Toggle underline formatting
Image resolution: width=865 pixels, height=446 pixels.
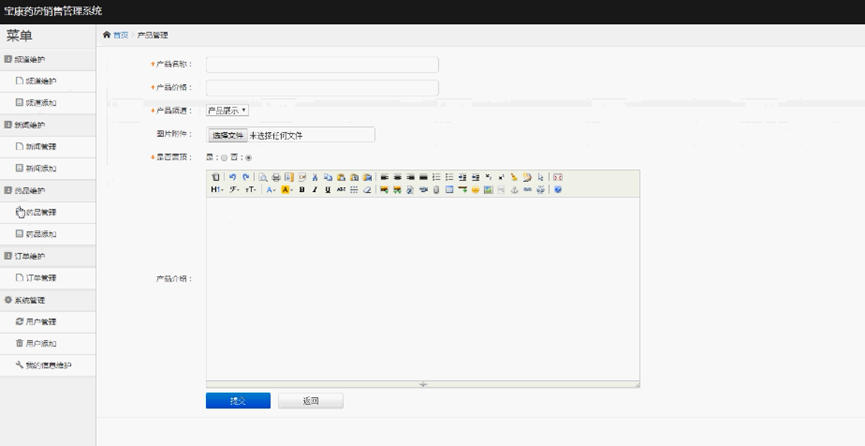pos(328,190)
